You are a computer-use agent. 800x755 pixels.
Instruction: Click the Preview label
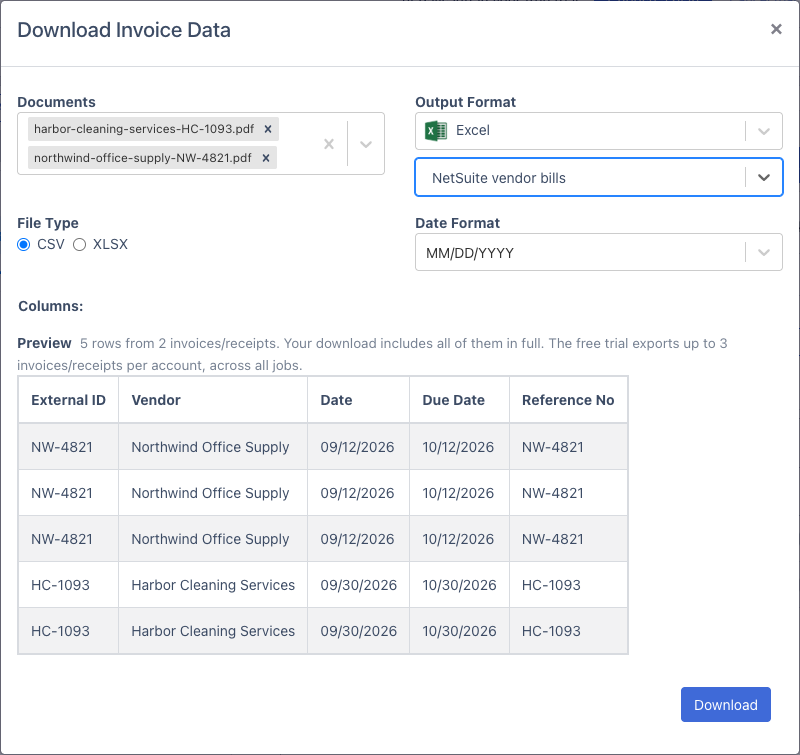click(x=44, y=343)
